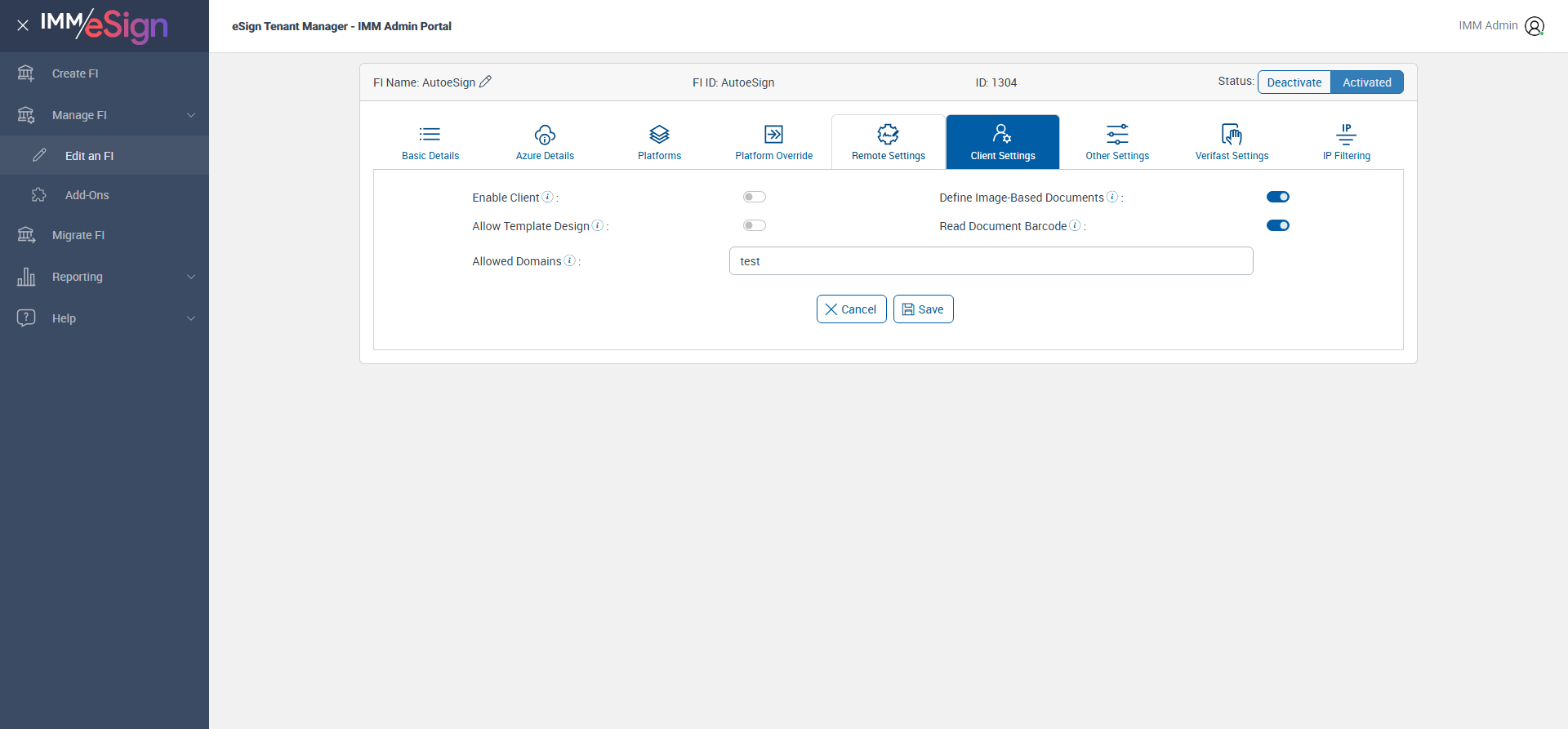This screenshot has height=729, width=1568.
Task: Show info for Read Document Barcode
Action: pyautogui.click(x=1075, y=225)
